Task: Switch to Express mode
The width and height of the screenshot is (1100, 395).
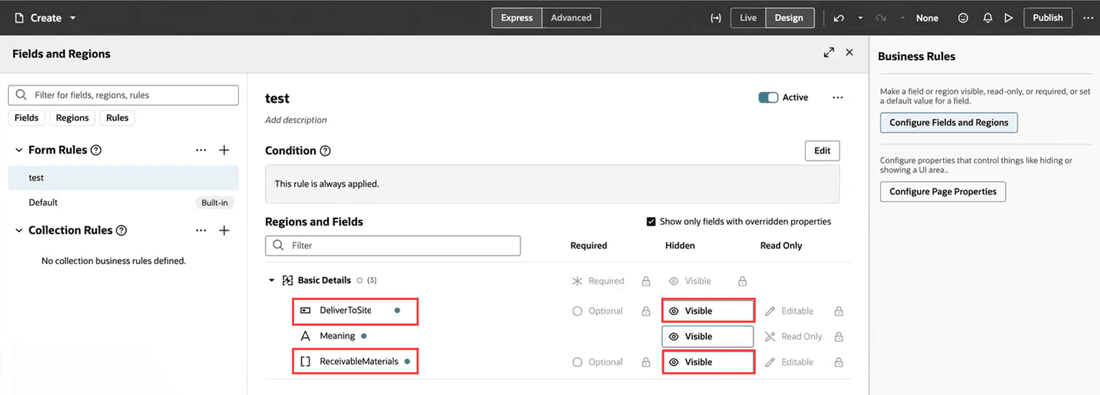Action: 517,18
